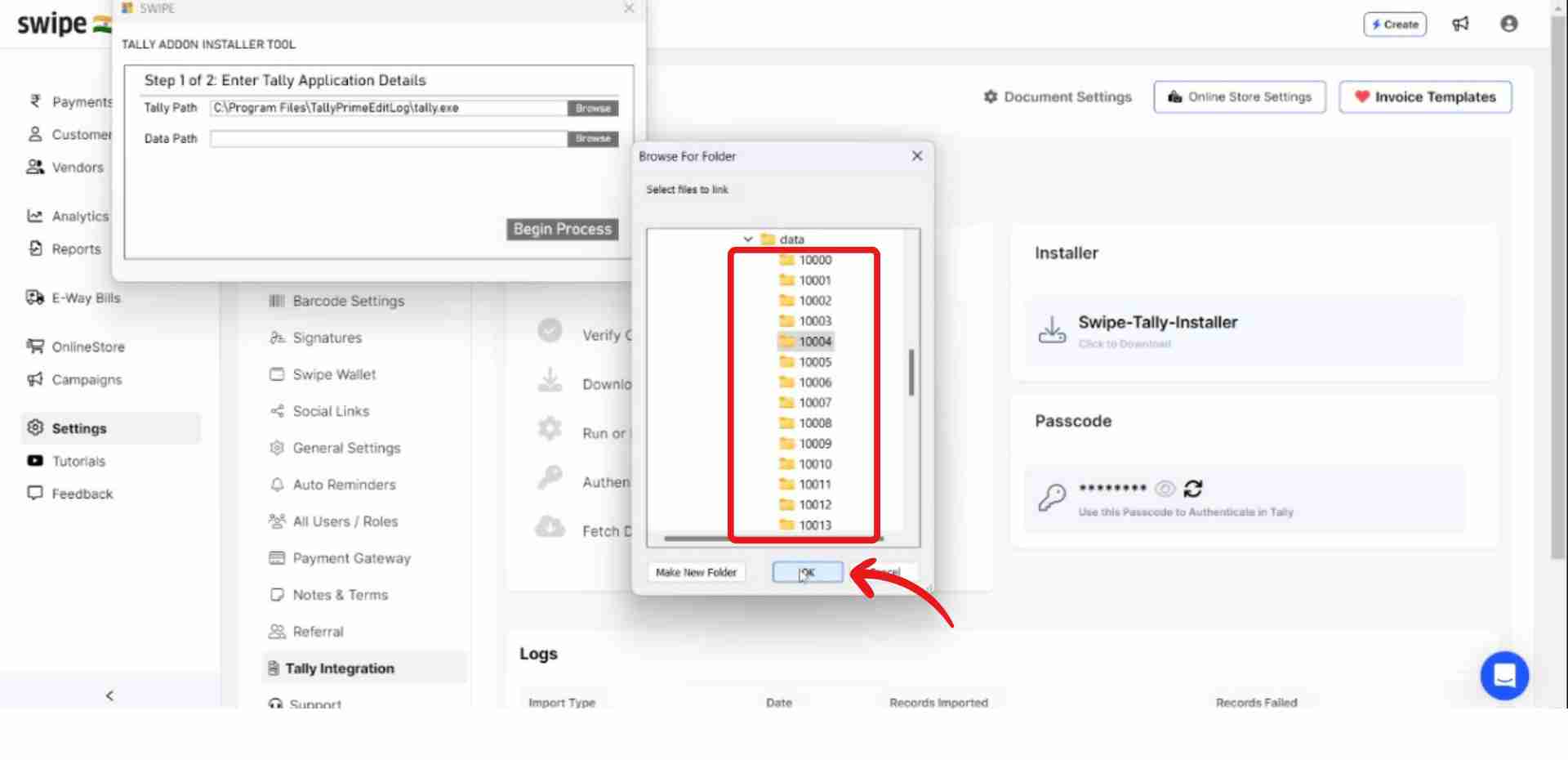
Task: Reveal the passcode with the eye icon
Action: coord(1165,489)
